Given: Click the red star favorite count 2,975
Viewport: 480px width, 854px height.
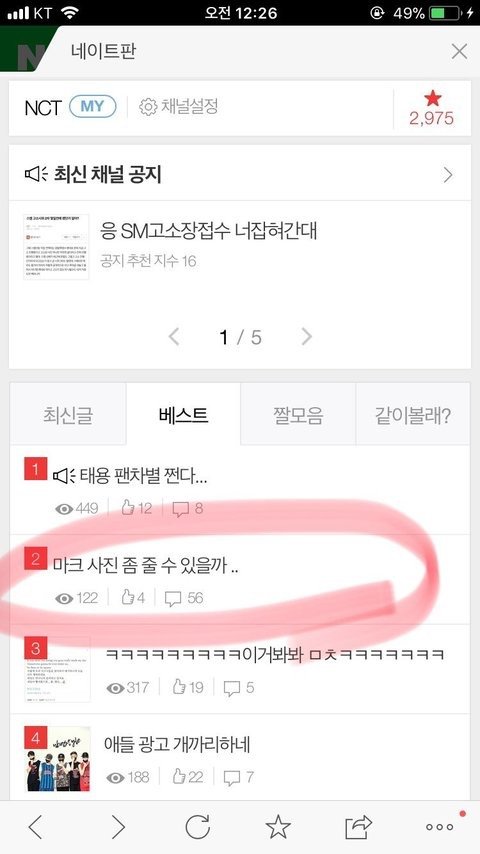Looking at the screenshot, I should pyautogui.click(x=432, y=108).
